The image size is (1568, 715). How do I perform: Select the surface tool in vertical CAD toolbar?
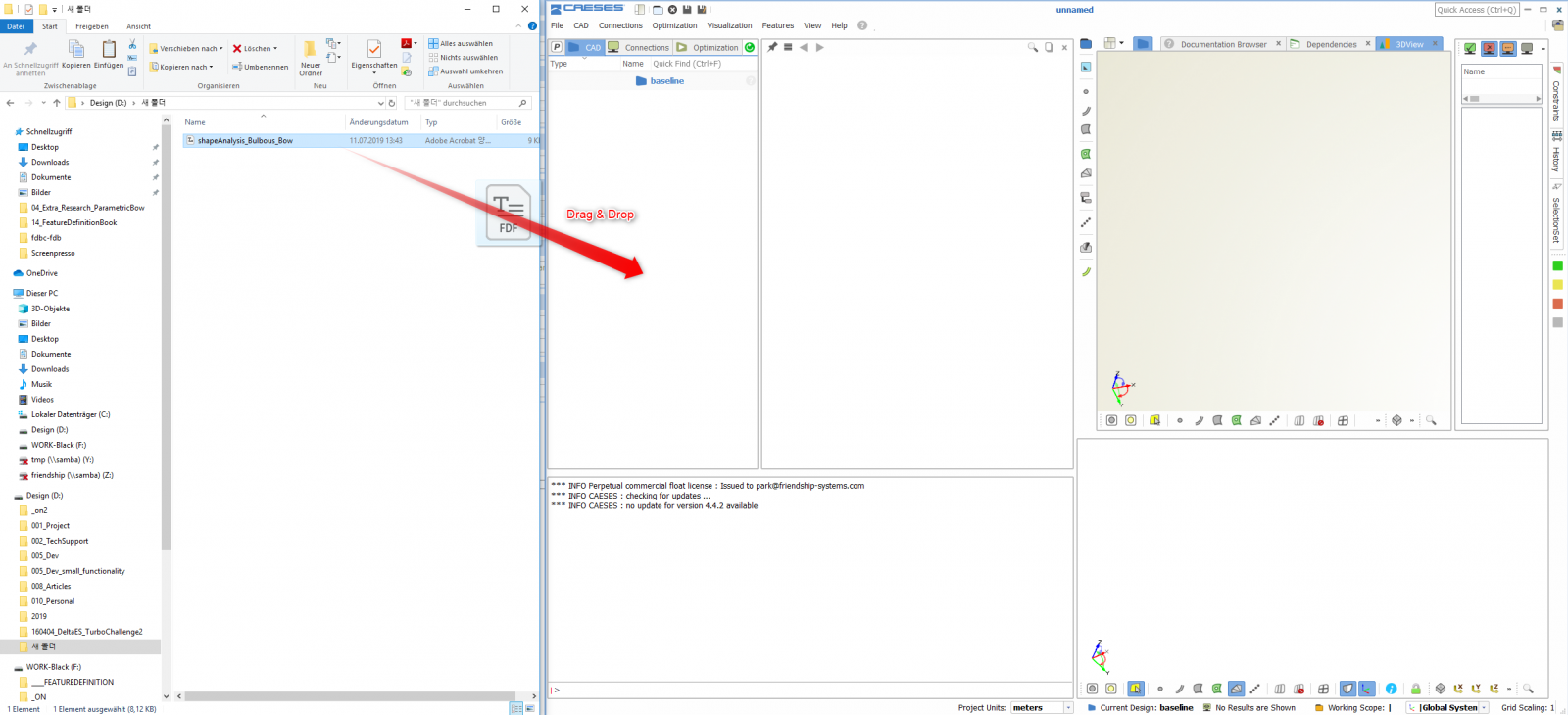coord(1086,129)
